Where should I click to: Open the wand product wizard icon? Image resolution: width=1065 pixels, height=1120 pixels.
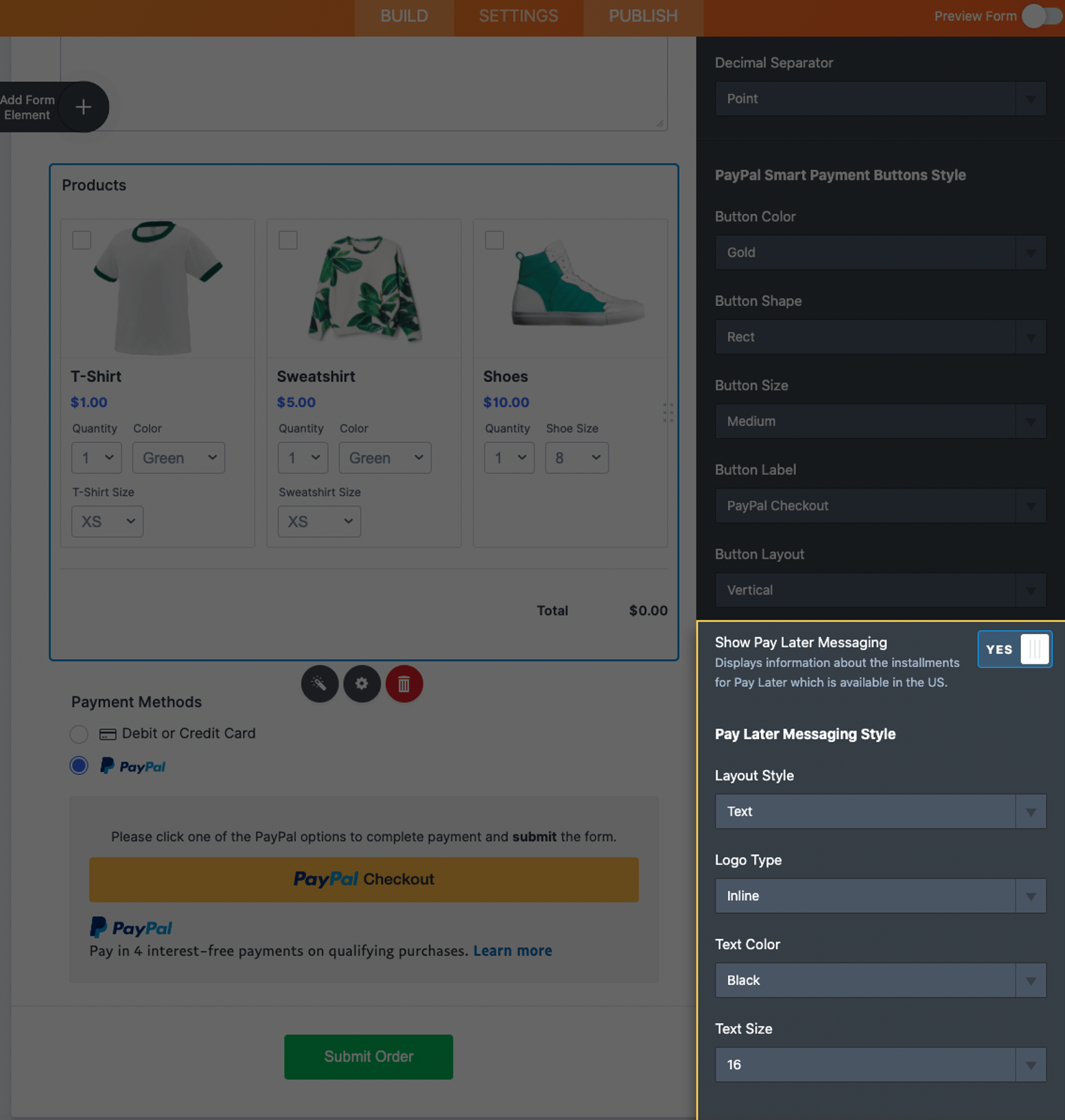[319, 684]
